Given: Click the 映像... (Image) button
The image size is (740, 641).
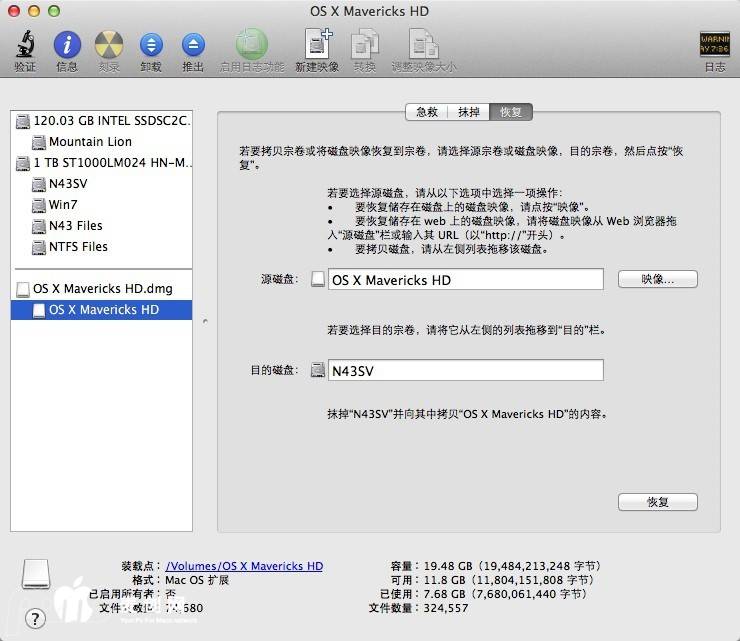Looking at the screenshot, I should click(657, 280).
